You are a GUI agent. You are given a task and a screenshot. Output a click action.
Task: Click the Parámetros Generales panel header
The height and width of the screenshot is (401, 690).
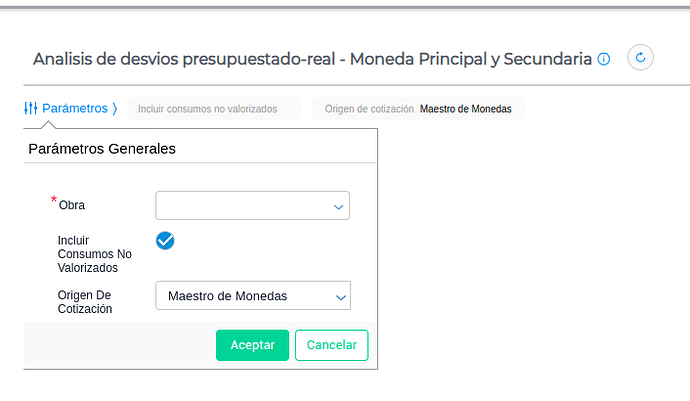tap(102, 149)
